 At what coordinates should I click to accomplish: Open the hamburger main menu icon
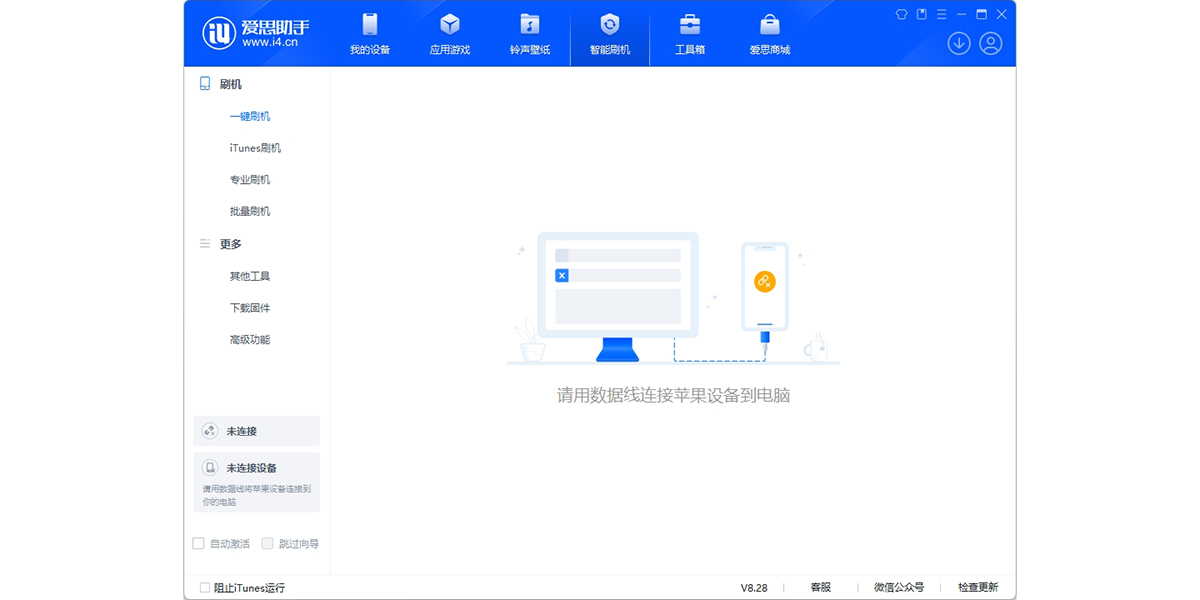click(x=941, y=14)
